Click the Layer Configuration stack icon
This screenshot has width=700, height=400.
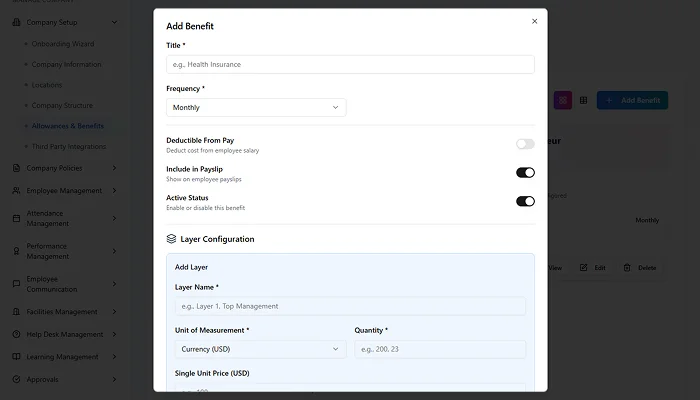click(x=171, y=239)
